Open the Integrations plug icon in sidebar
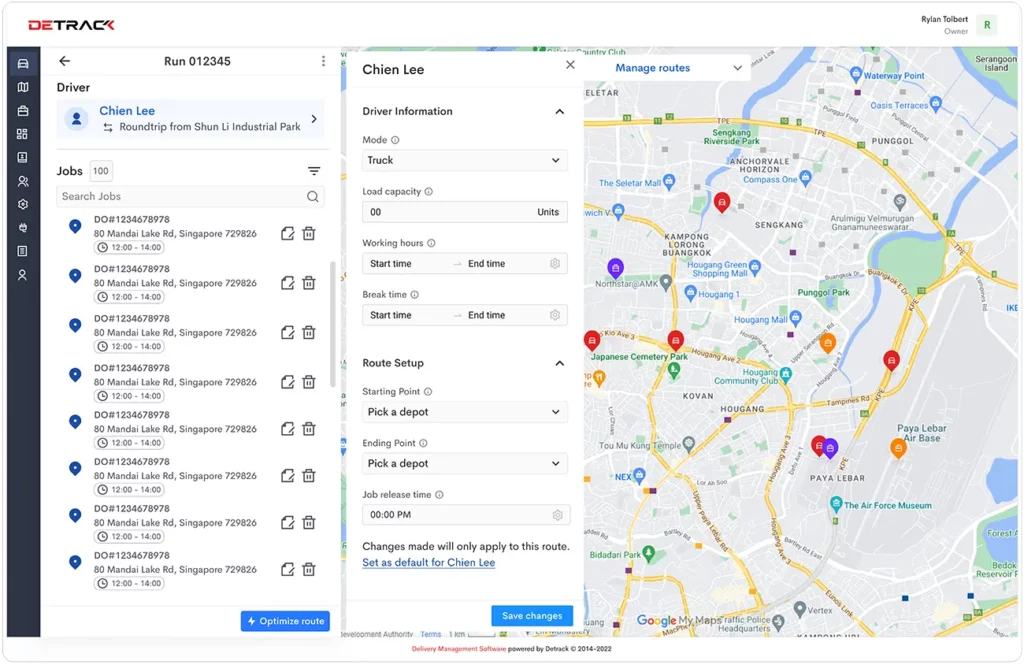The height and width of the screenshot is (665, 1024). pyautogui.click(x=22, y=228)
